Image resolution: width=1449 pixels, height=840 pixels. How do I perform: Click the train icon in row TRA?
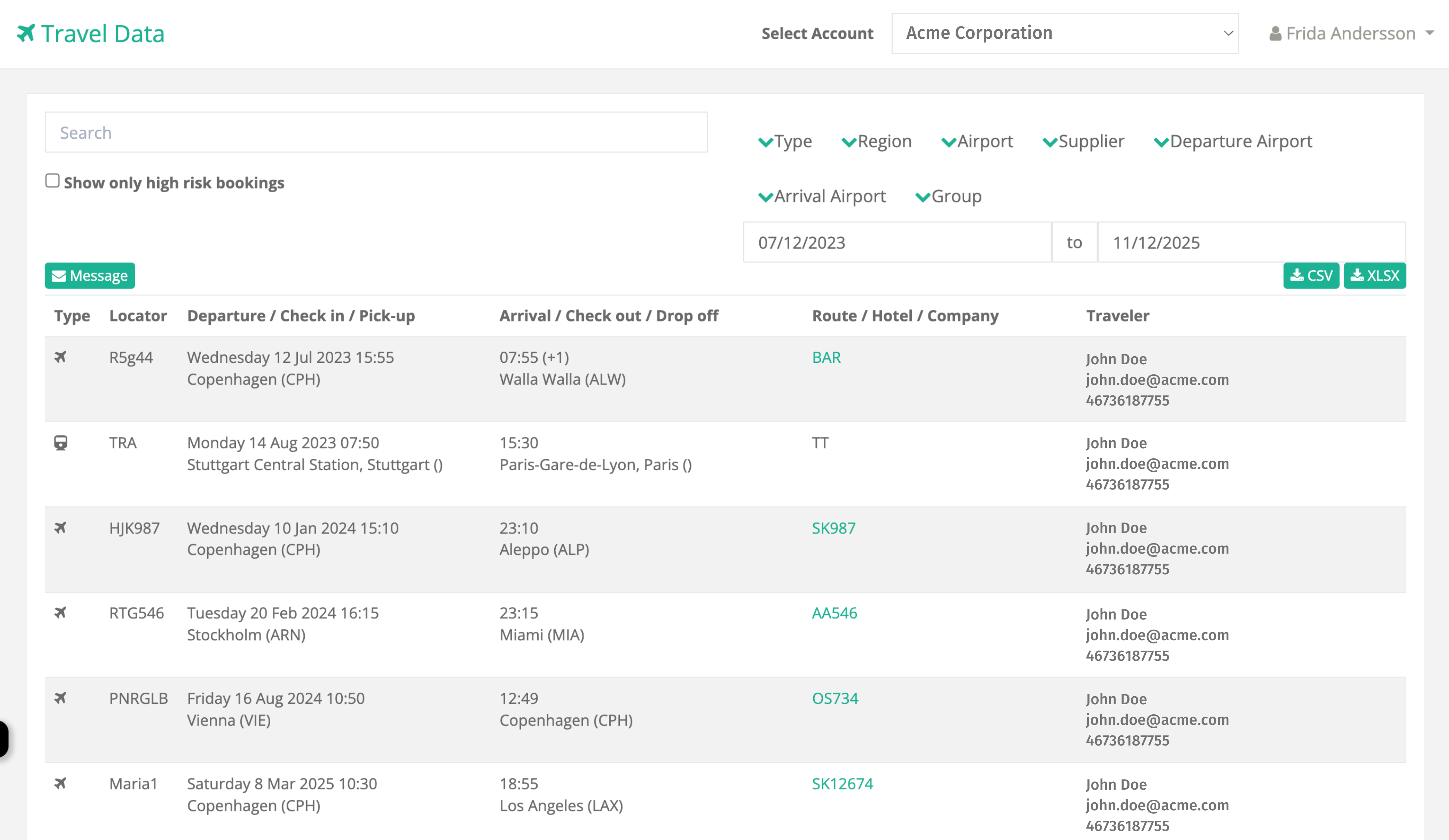coord(60,442)
